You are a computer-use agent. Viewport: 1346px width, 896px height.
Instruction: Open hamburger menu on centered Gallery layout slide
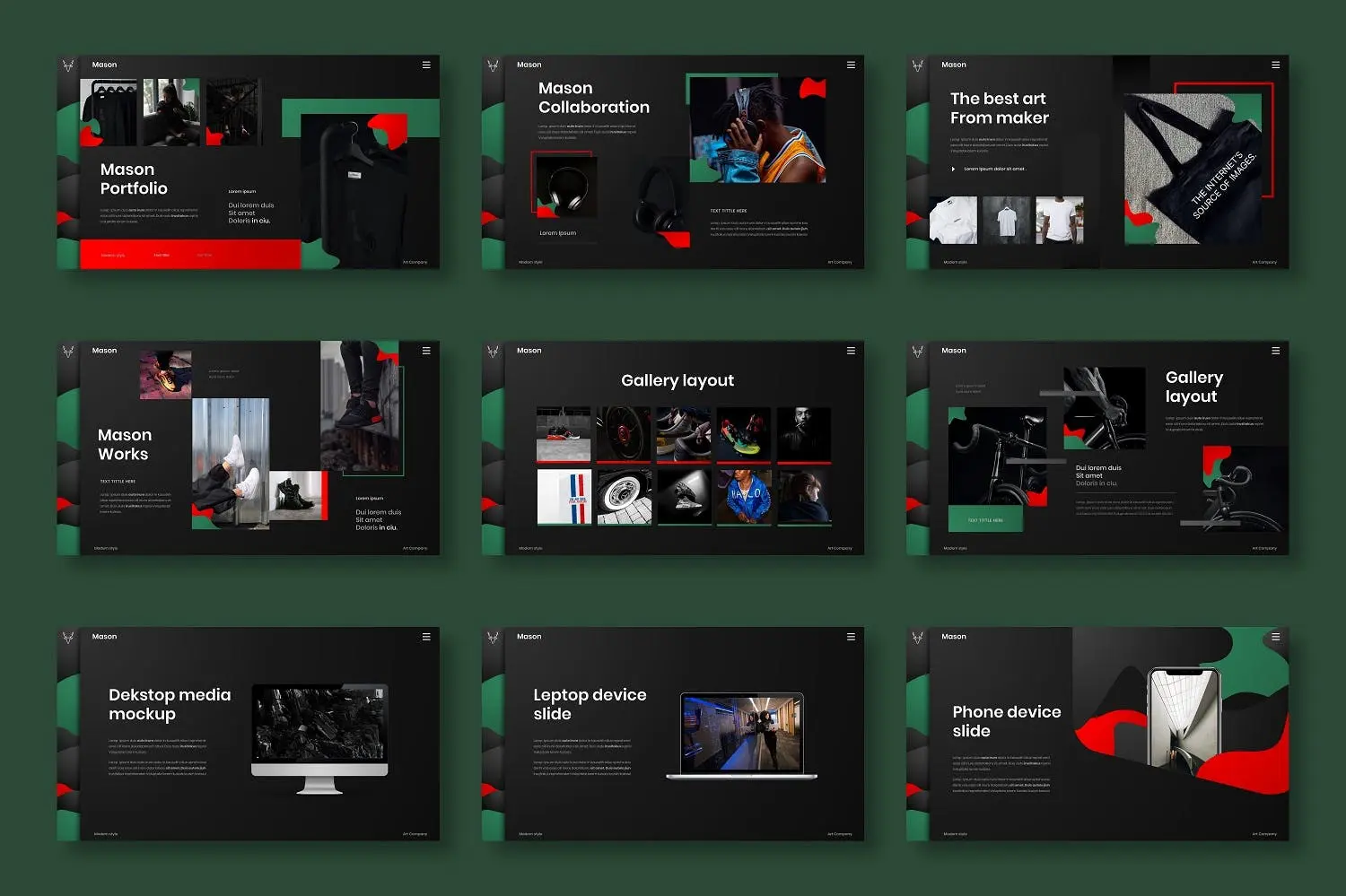click(851, 351)
